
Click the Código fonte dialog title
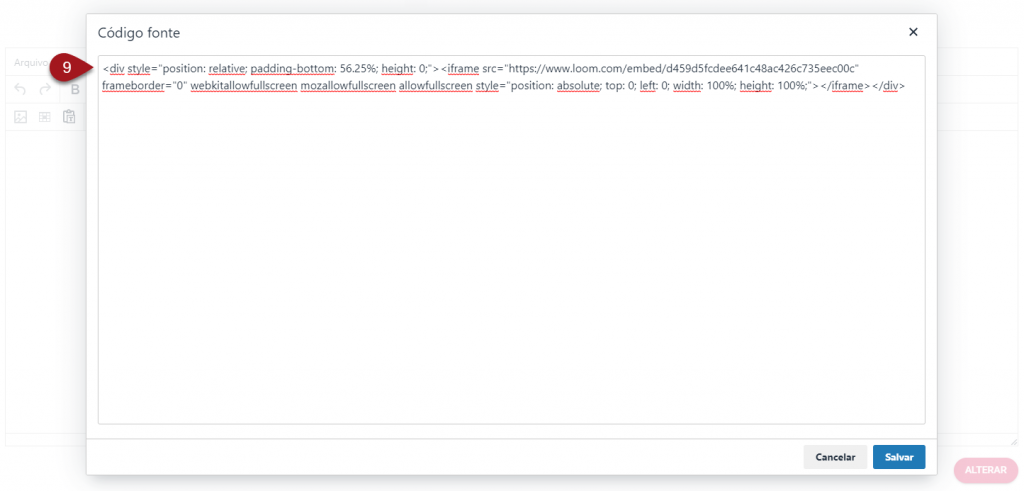pyautogui.click(x=139, y=33)
